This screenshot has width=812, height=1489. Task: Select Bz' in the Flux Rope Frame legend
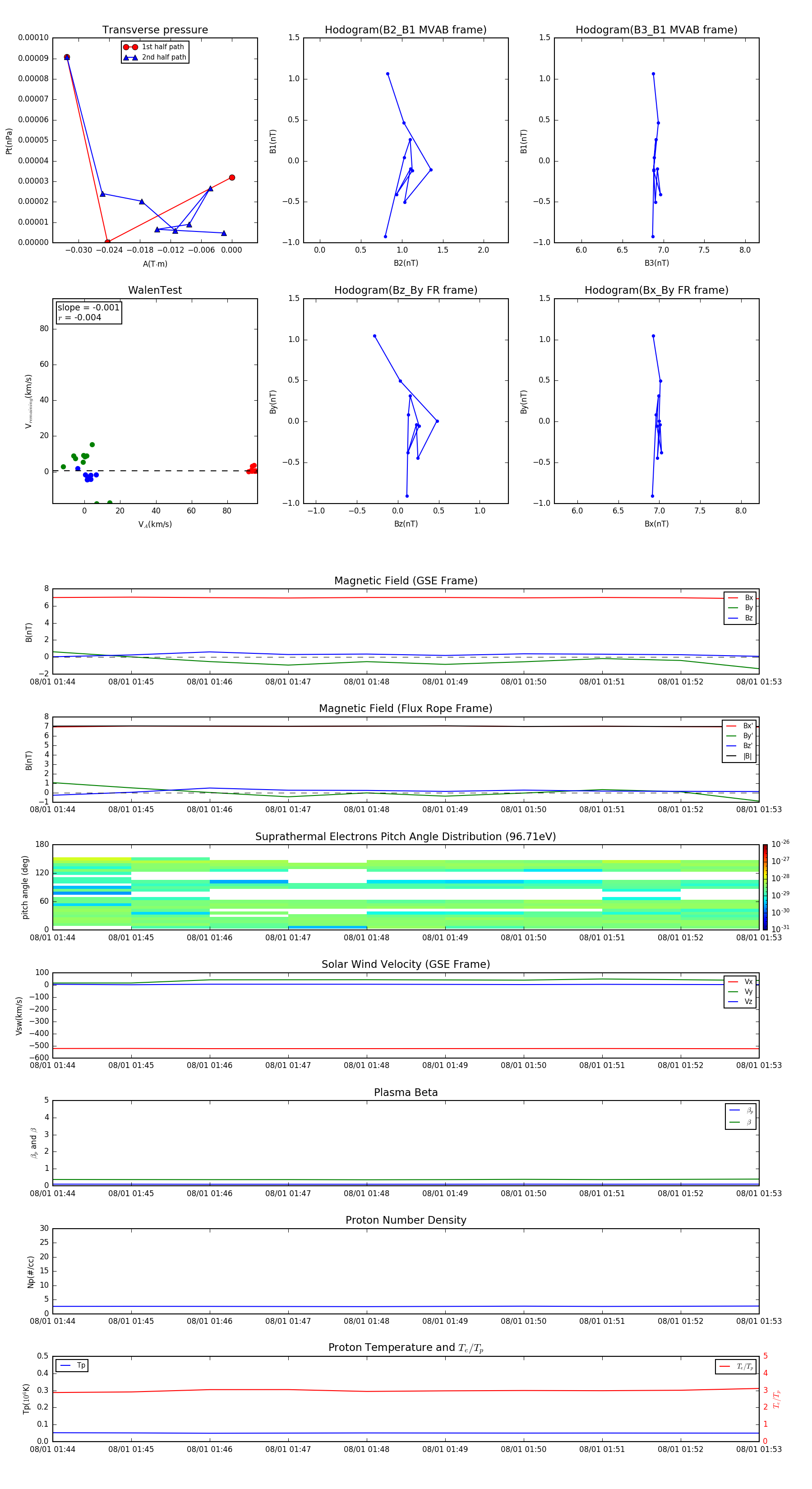click(x=739, y=746)
